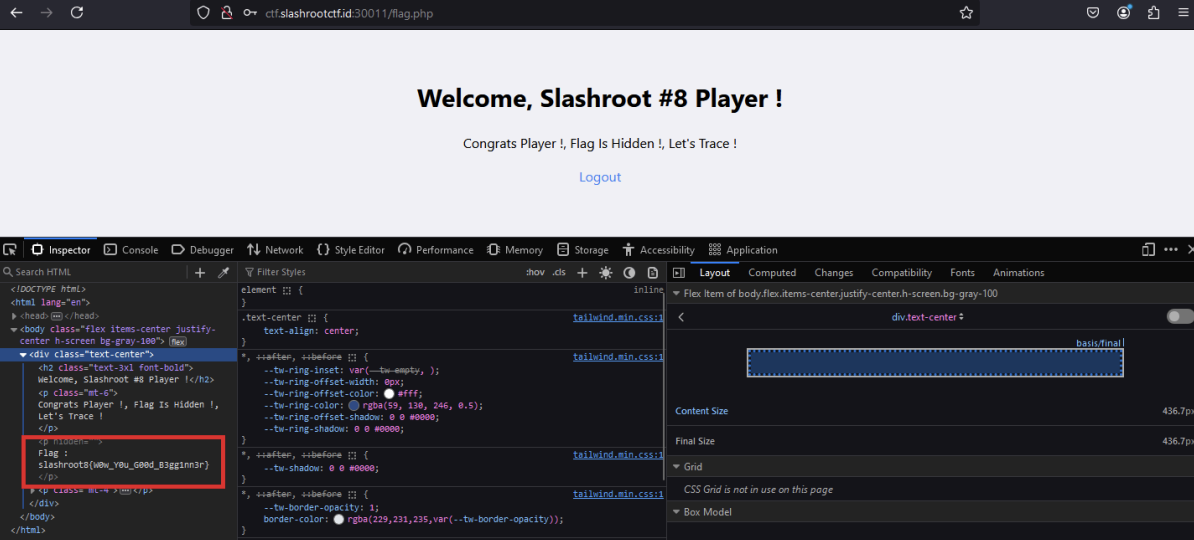The height and width of the screenshot is (540, 1194).
Task: Click the Logout link on page
Action: tap(600, 177)
